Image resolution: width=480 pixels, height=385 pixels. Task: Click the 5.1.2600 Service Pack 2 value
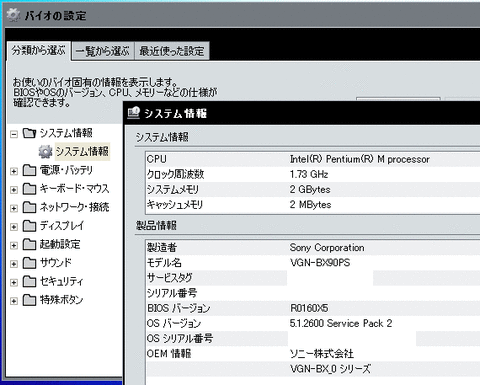[x=341, y=323]
